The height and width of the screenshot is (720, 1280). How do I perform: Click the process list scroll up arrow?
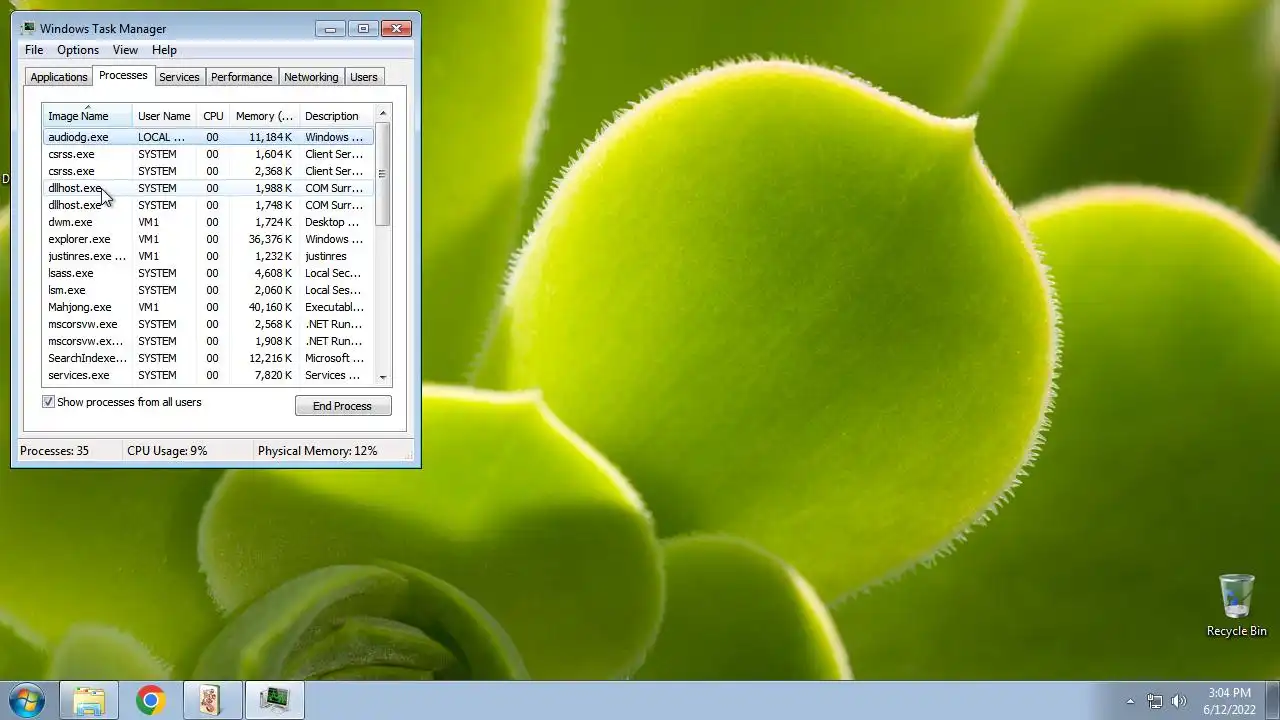pyautogui.click(x=383, y=113)
